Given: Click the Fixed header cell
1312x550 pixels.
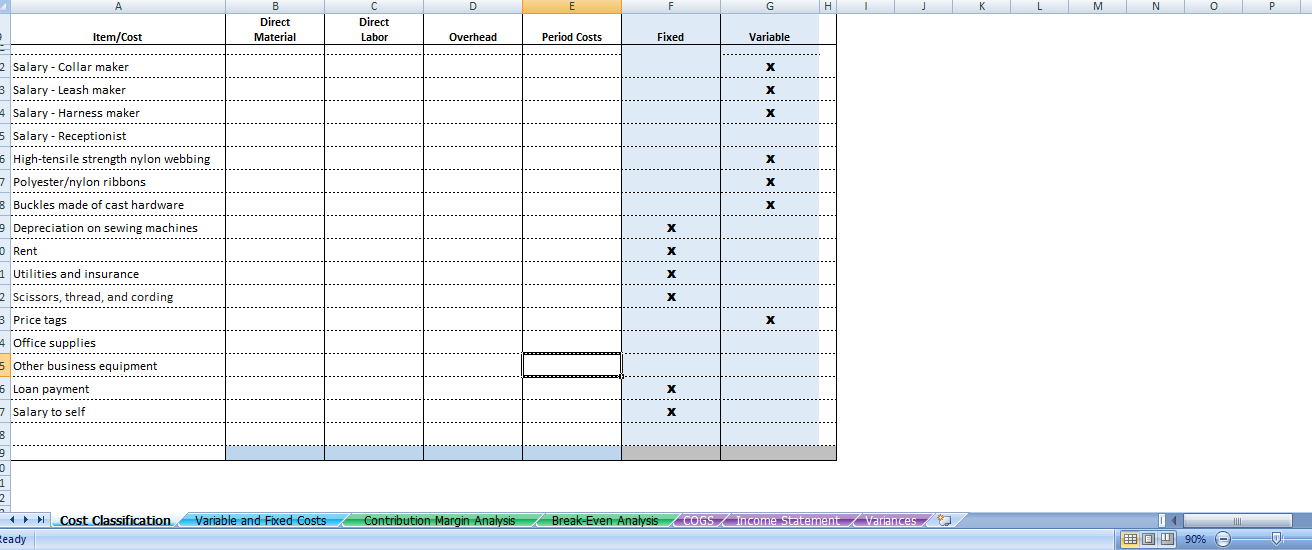Looking at the screenshot, I should click(671, 29).
